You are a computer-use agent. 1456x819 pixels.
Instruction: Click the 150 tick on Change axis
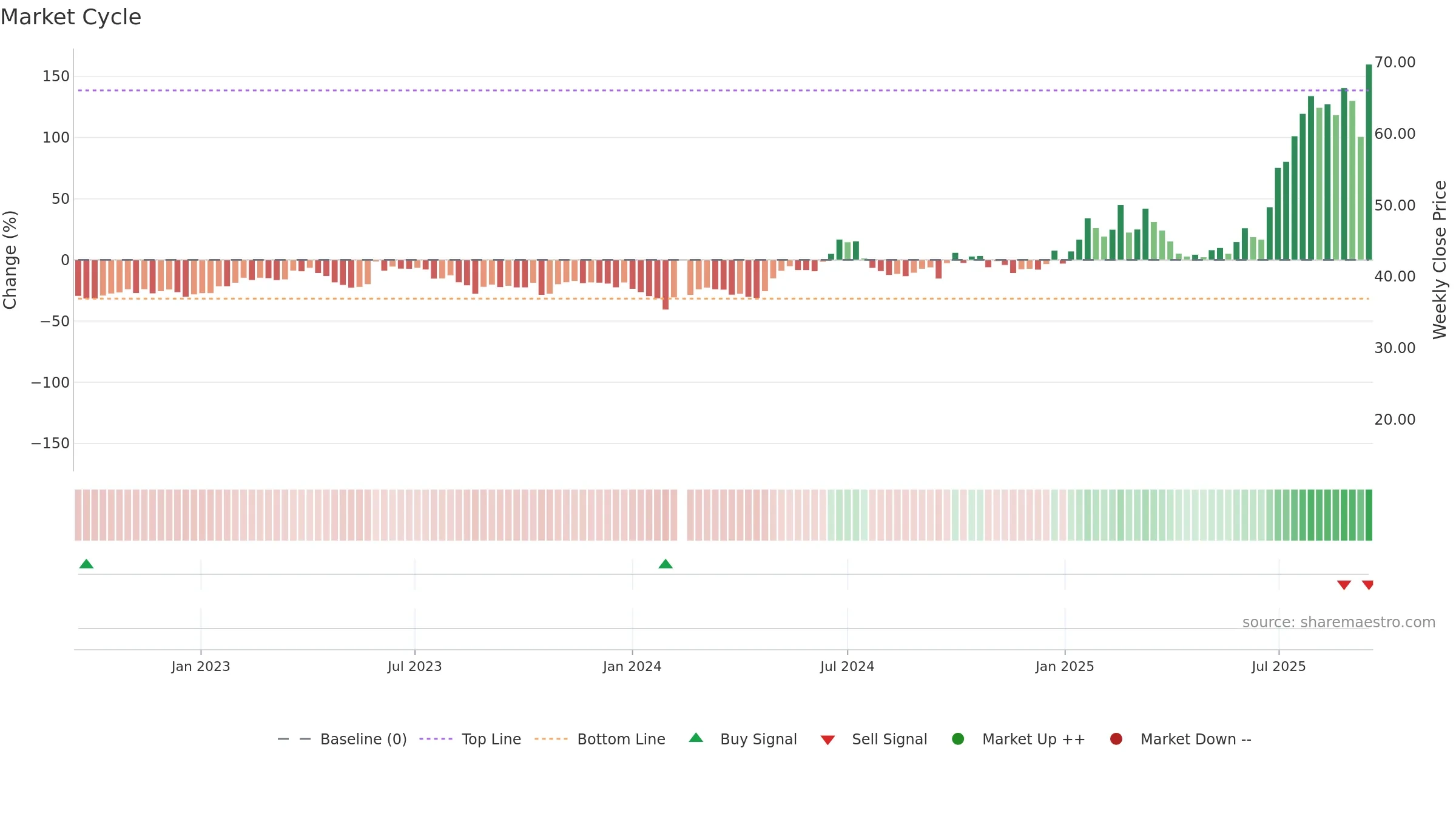pyautogui.click(x=56, y=76)
